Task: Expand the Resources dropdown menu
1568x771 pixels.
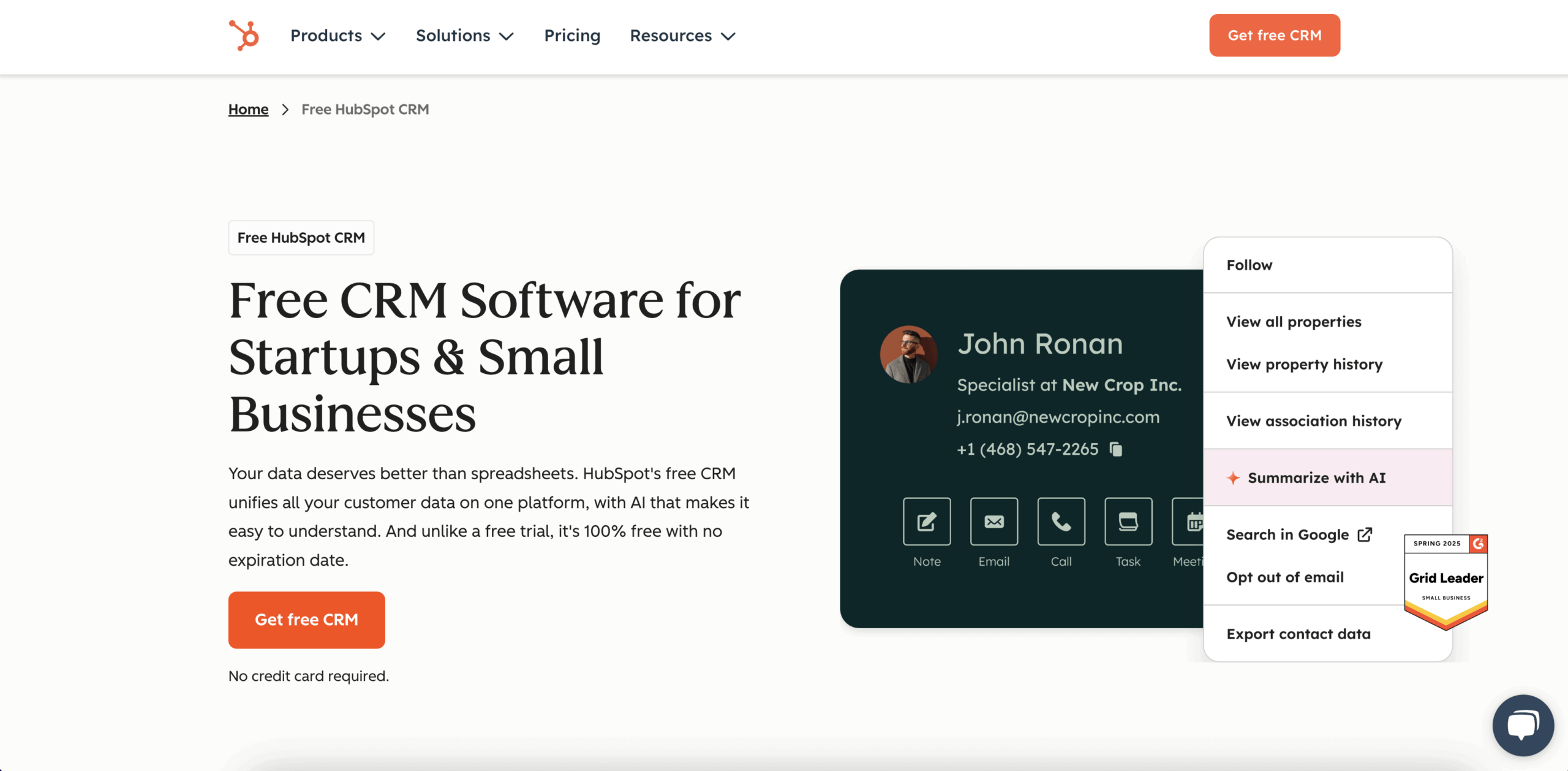Action: point(682,36)
